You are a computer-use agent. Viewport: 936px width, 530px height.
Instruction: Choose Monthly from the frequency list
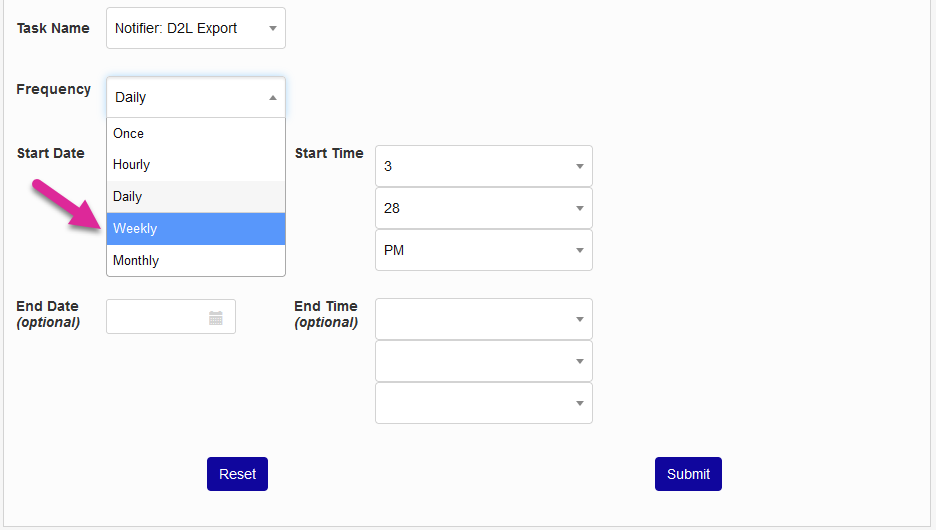(x=196, y=261)
